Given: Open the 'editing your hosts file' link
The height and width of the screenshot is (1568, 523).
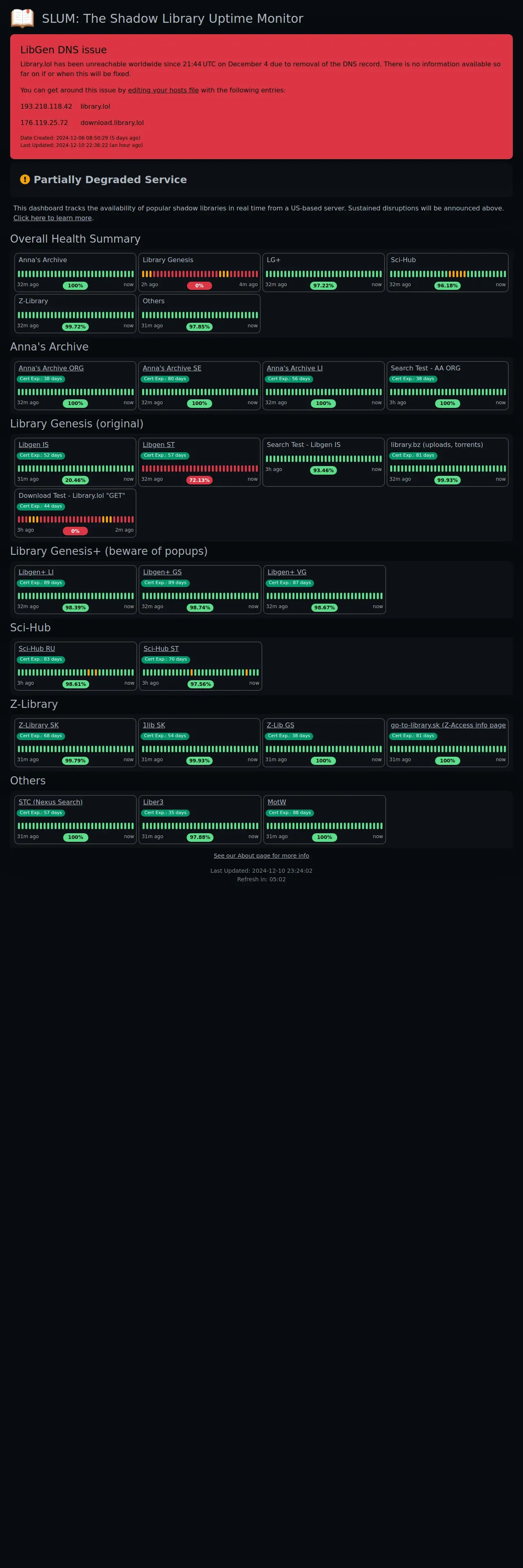Looking at the screenshot, I should click(163, 90).
